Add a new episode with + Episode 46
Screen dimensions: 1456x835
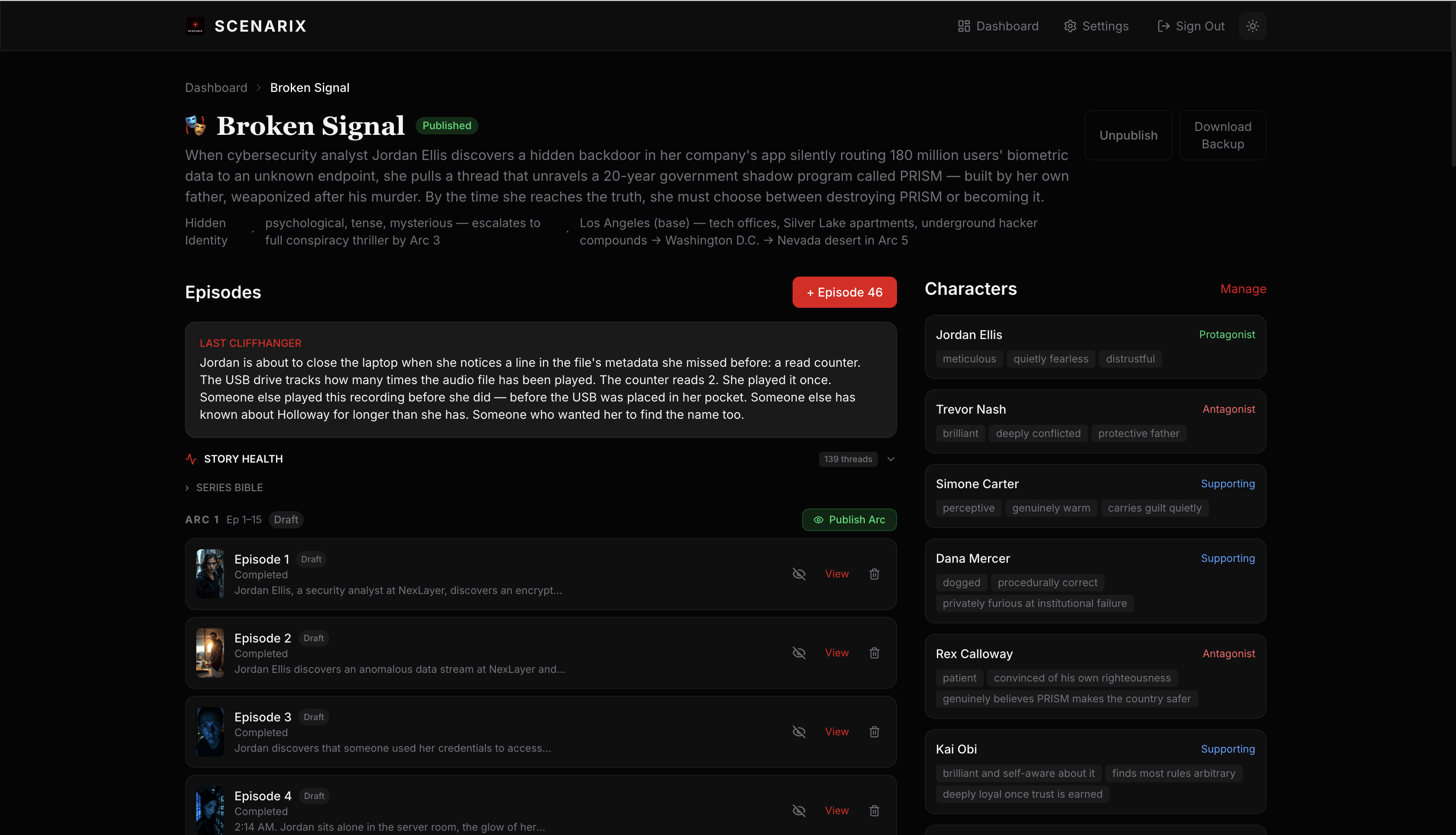[x=845, y=293]
